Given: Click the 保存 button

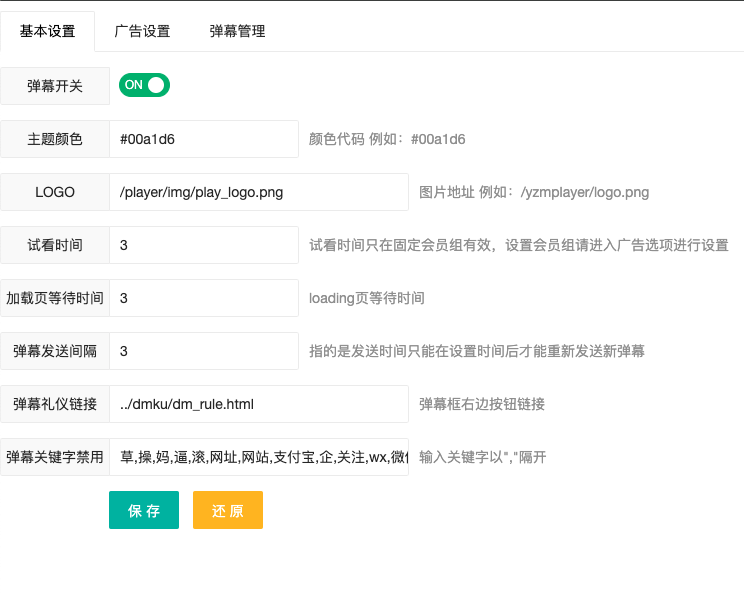Looking at the screenshot, I should pos(144,510).
